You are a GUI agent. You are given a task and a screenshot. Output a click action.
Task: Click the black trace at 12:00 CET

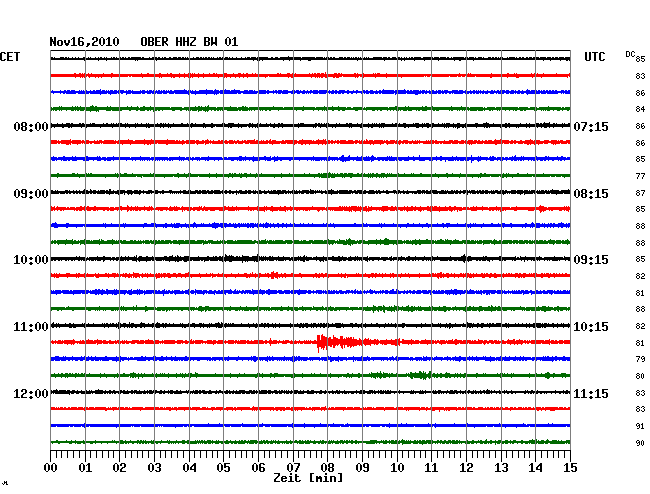[x=310, y=392]
